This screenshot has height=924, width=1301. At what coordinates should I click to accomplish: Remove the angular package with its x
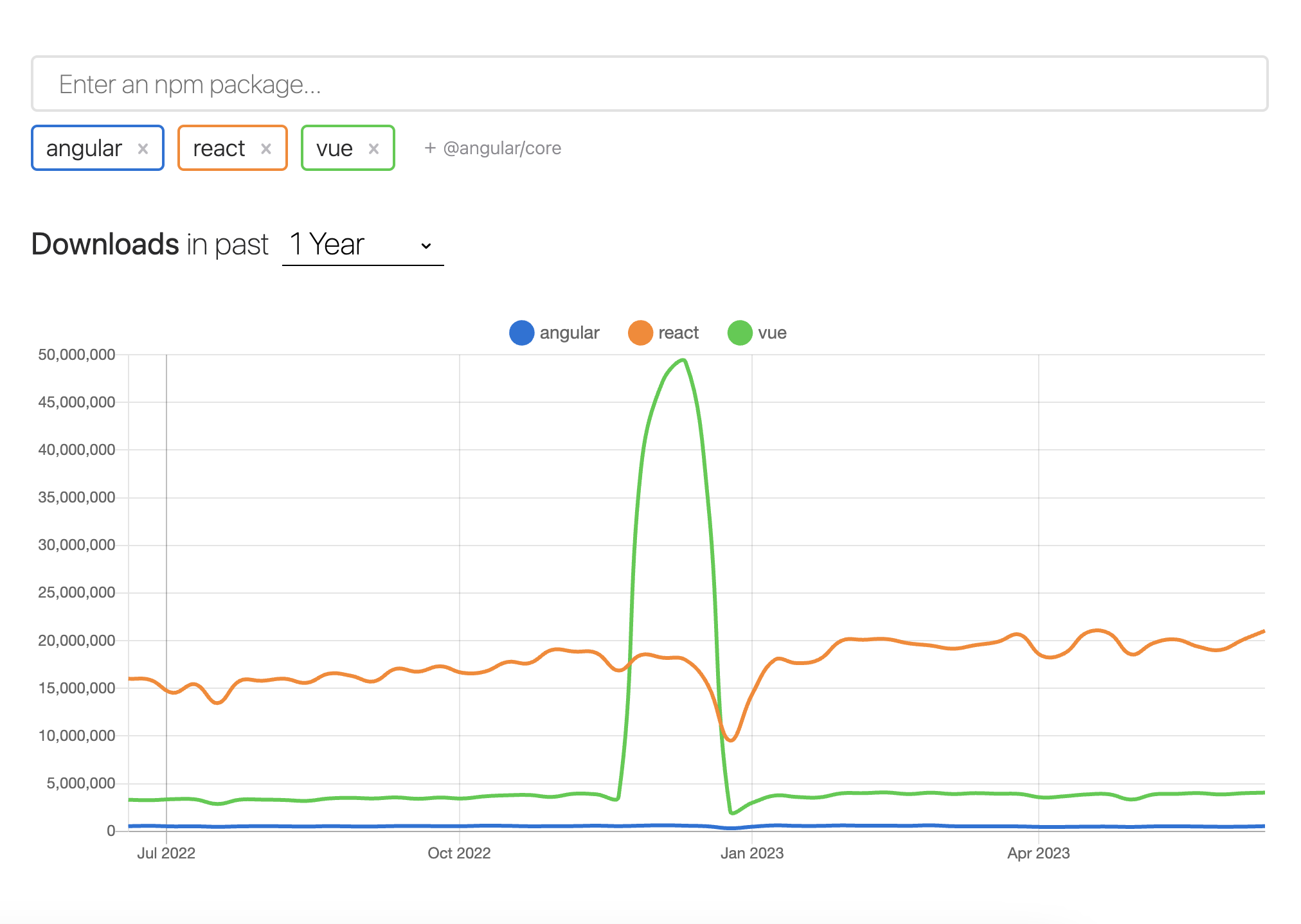[x=143, y=148]
